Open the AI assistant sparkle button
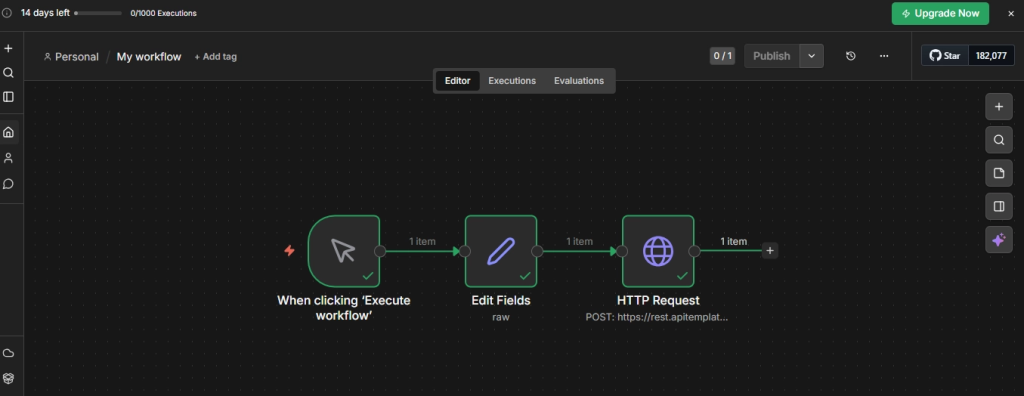The image size is (1024, 396). [999, 240]
